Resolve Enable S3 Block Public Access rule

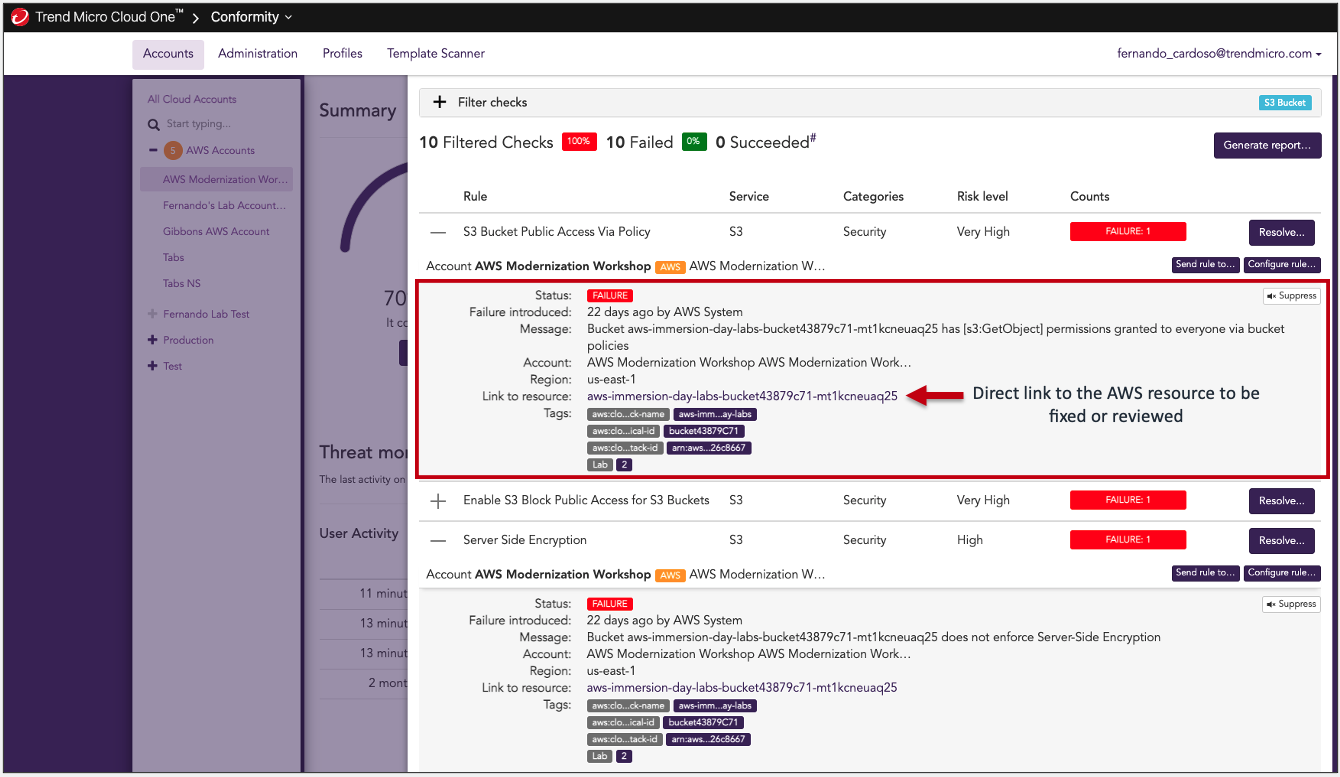[1281, 501]
